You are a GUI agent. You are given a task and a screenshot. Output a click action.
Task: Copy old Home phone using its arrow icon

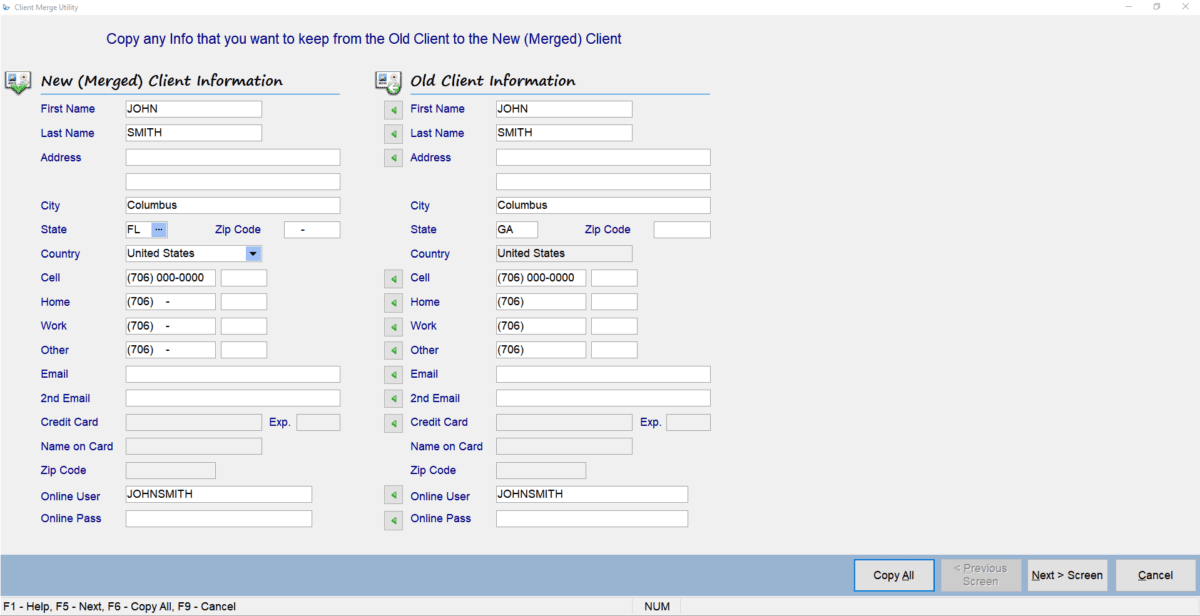point(393,302)
